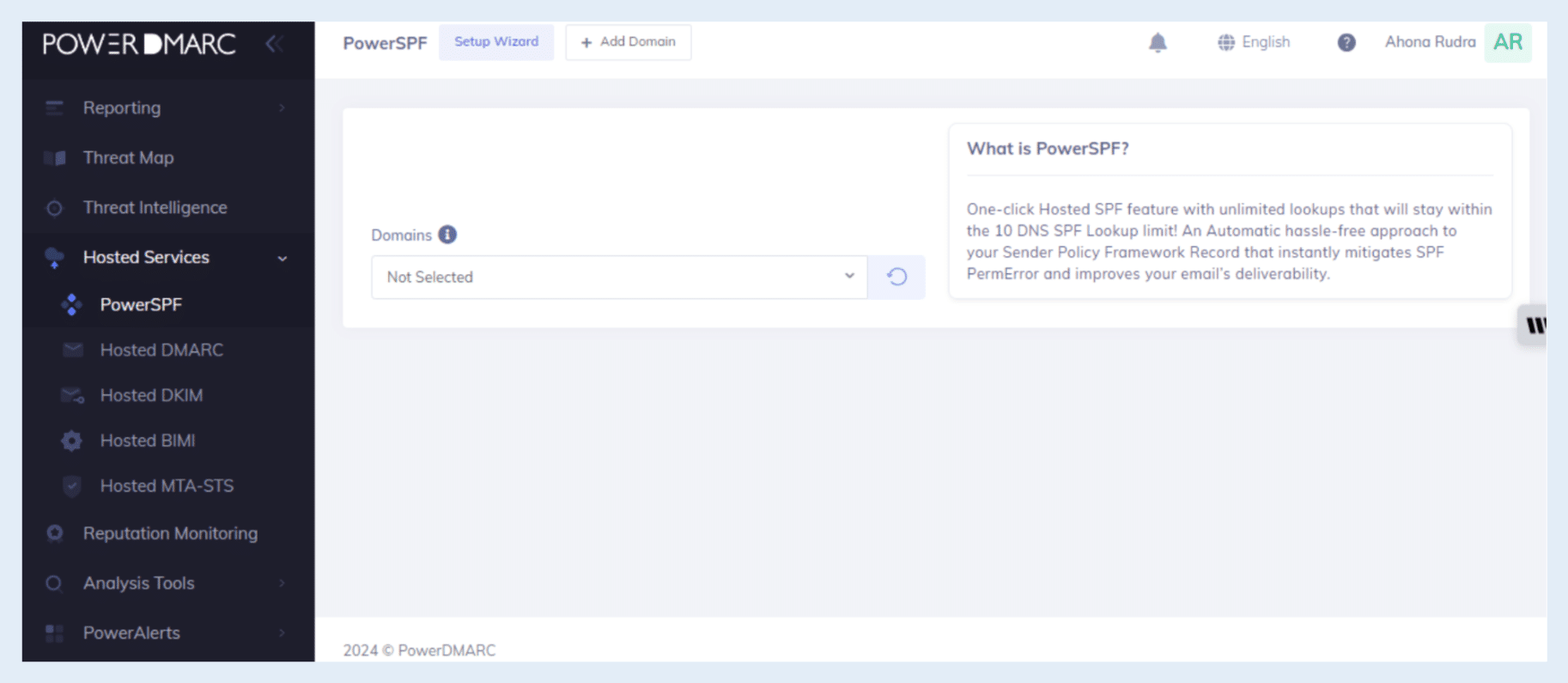Viewport: 1568px width, 683px height.
Task: Click the Hosted BIMI gear icon
Action: (x=72, y=441)
